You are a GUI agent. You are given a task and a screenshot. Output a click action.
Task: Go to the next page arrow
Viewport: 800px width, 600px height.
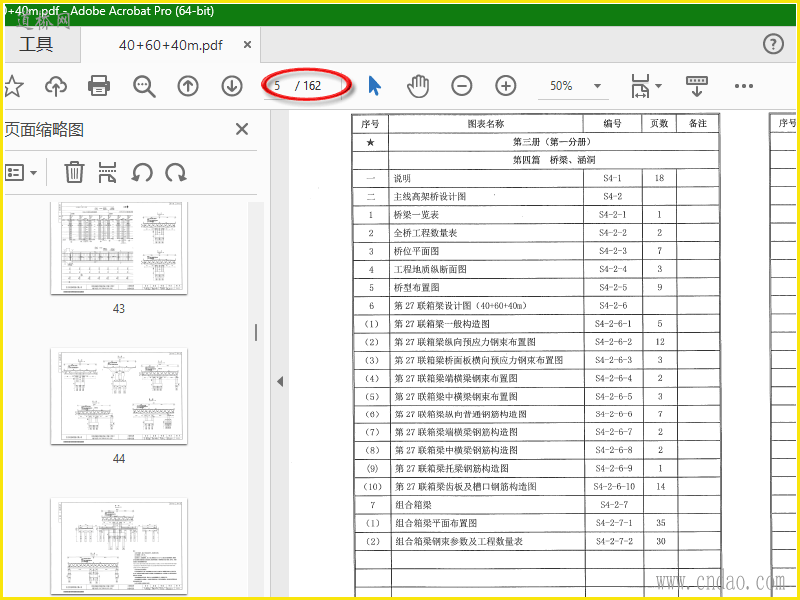(x=232, y=86)
